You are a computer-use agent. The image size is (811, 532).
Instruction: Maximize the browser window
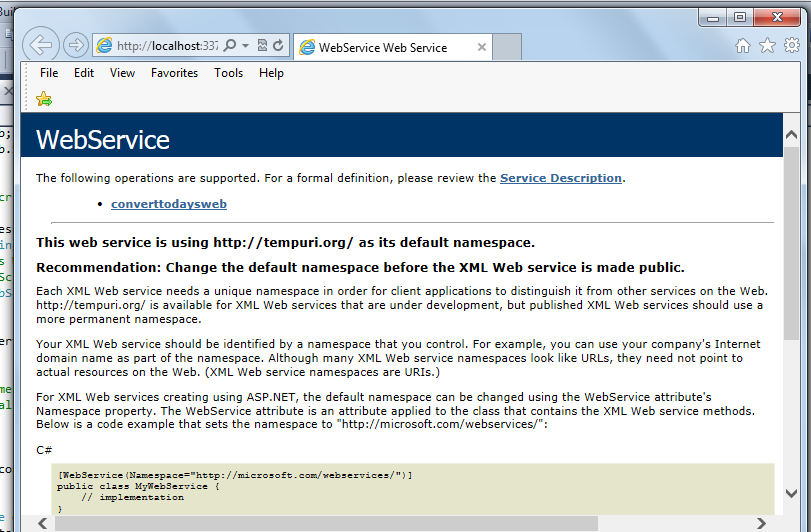coord(740,18)
